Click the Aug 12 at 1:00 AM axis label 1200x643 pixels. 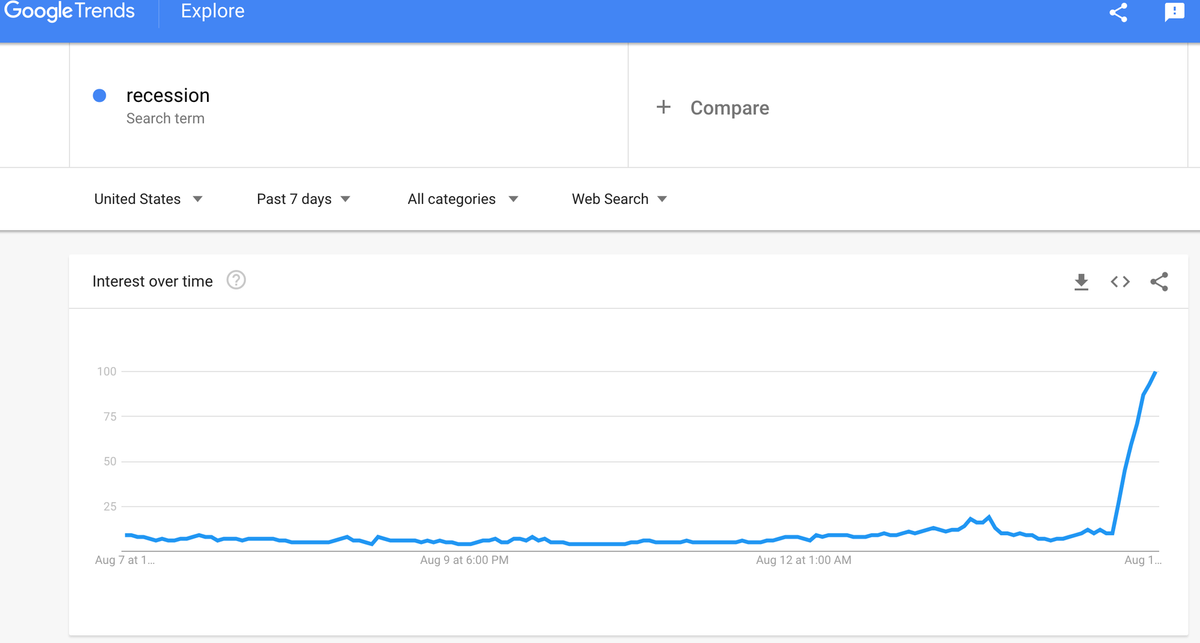pos(802,560)
